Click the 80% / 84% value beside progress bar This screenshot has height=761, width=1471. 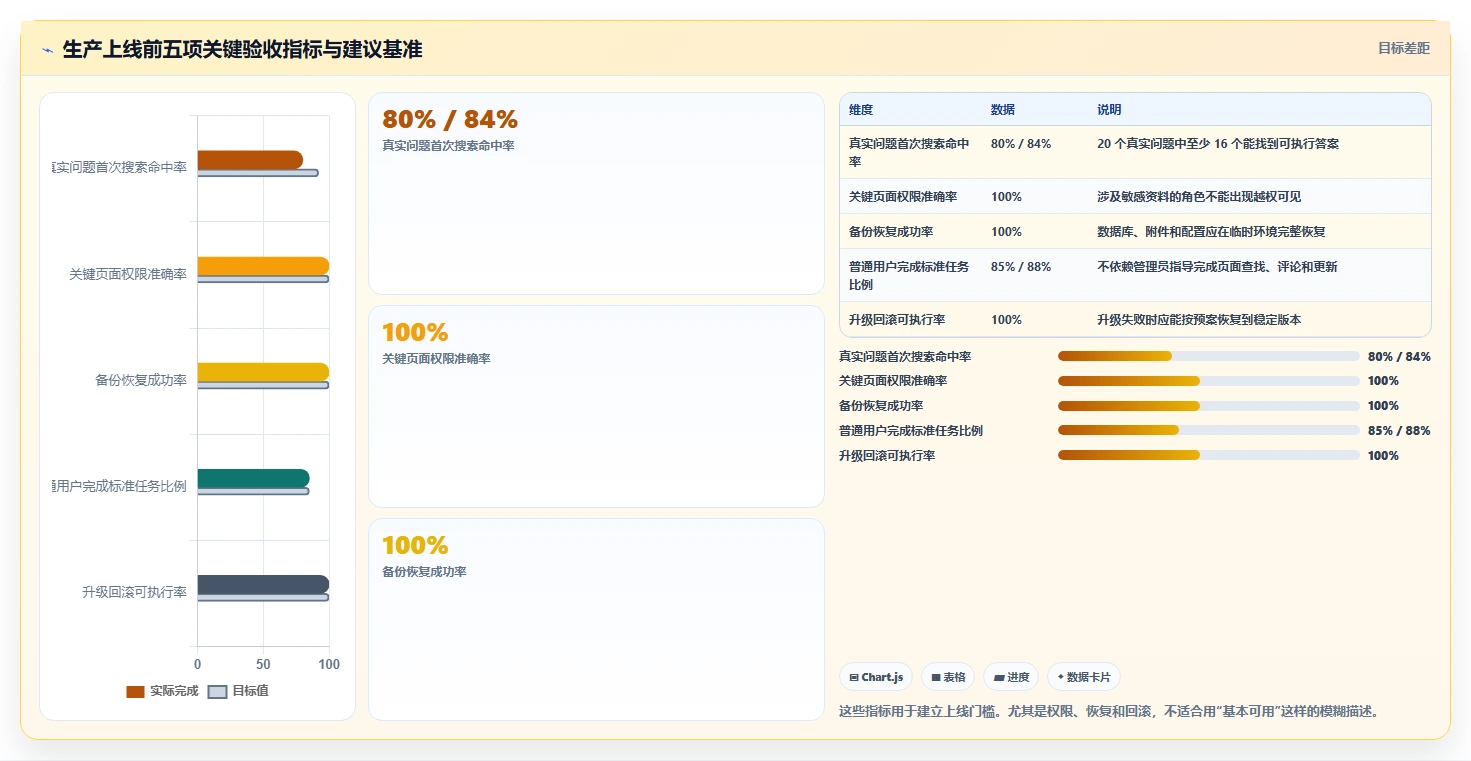pyautogui.click(x=1399, y=356)
